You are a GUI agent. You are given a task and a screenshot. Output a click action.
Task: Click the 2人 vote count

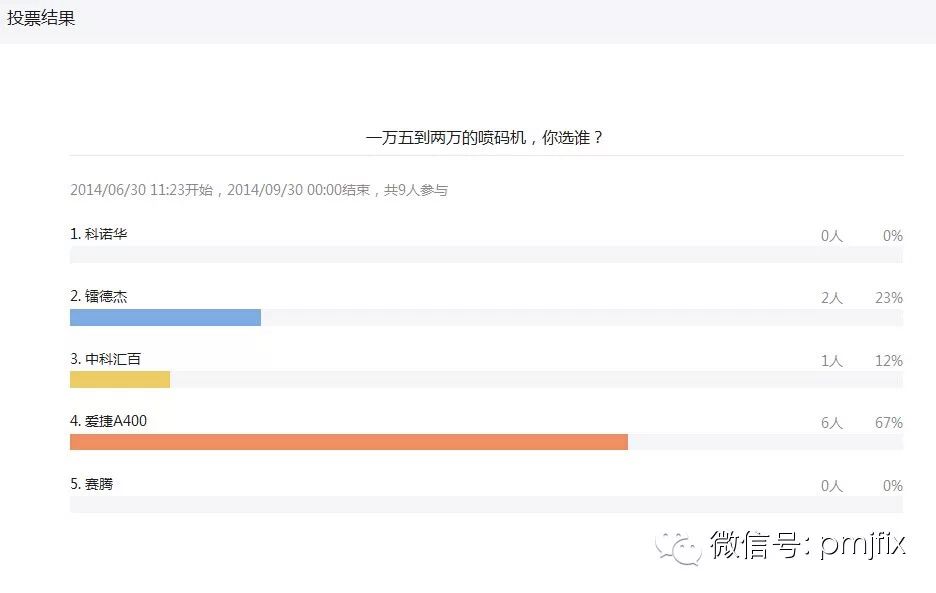tap(832, 298)
